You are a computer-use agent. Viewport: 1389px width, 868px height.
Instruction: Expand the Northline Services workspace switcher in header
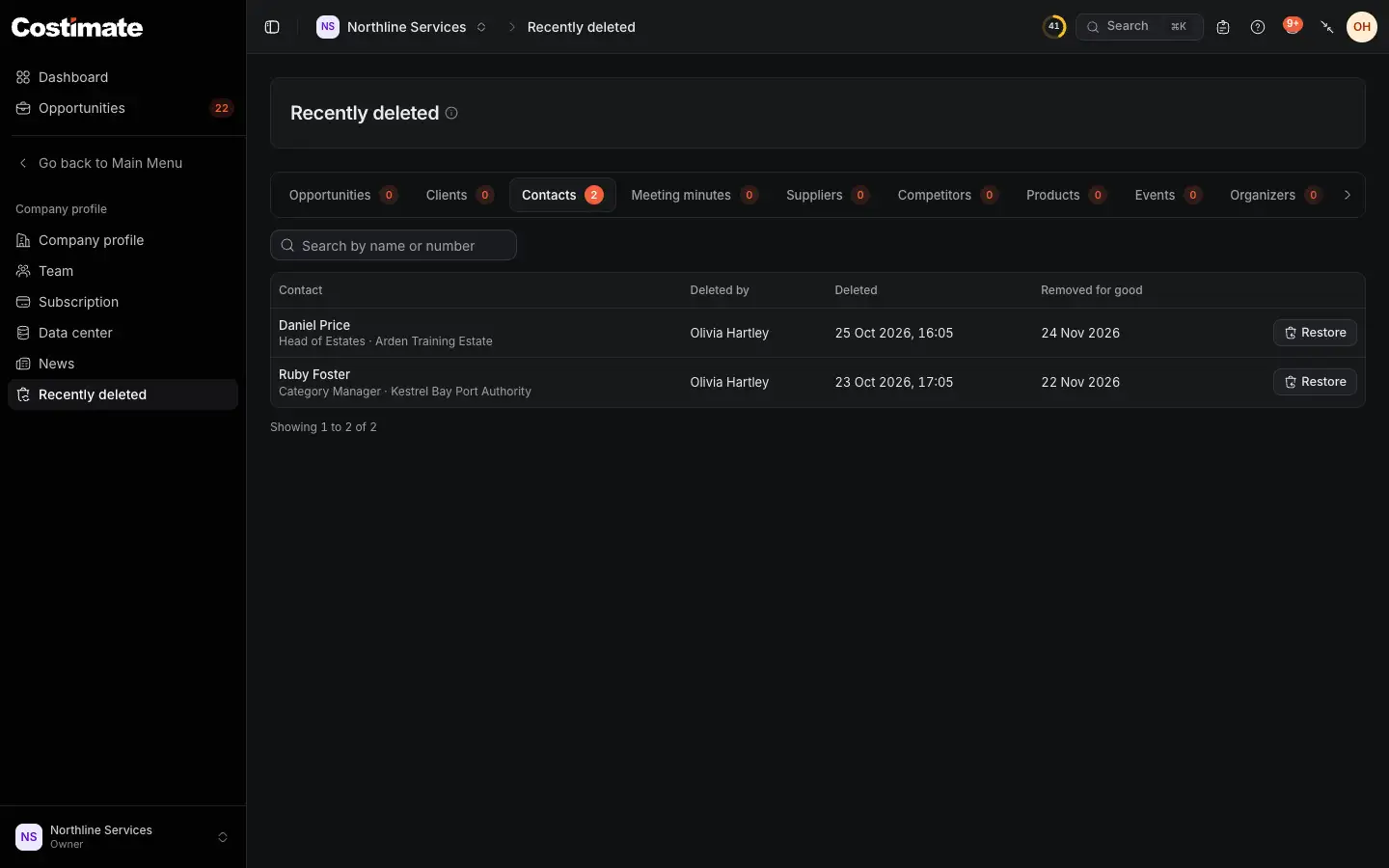[x=402, y=27]
